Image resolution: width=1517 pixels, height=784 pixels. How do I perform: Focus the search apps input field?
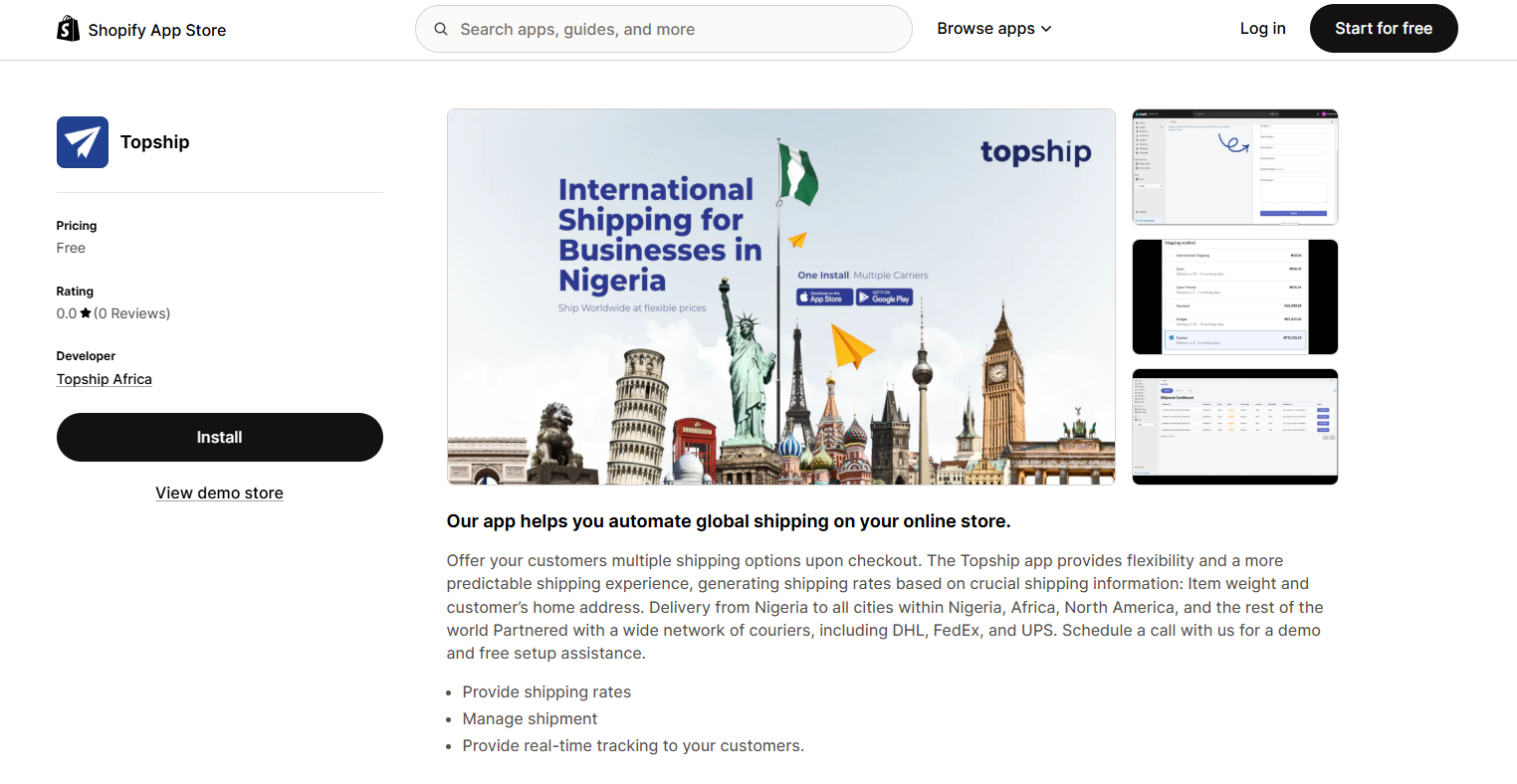pos(677,29)
